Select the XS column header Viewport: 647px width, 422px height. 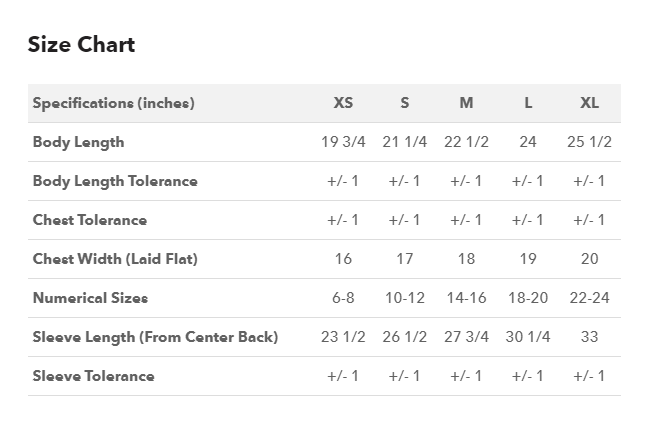pyautogui.click(x=343, y=103)
